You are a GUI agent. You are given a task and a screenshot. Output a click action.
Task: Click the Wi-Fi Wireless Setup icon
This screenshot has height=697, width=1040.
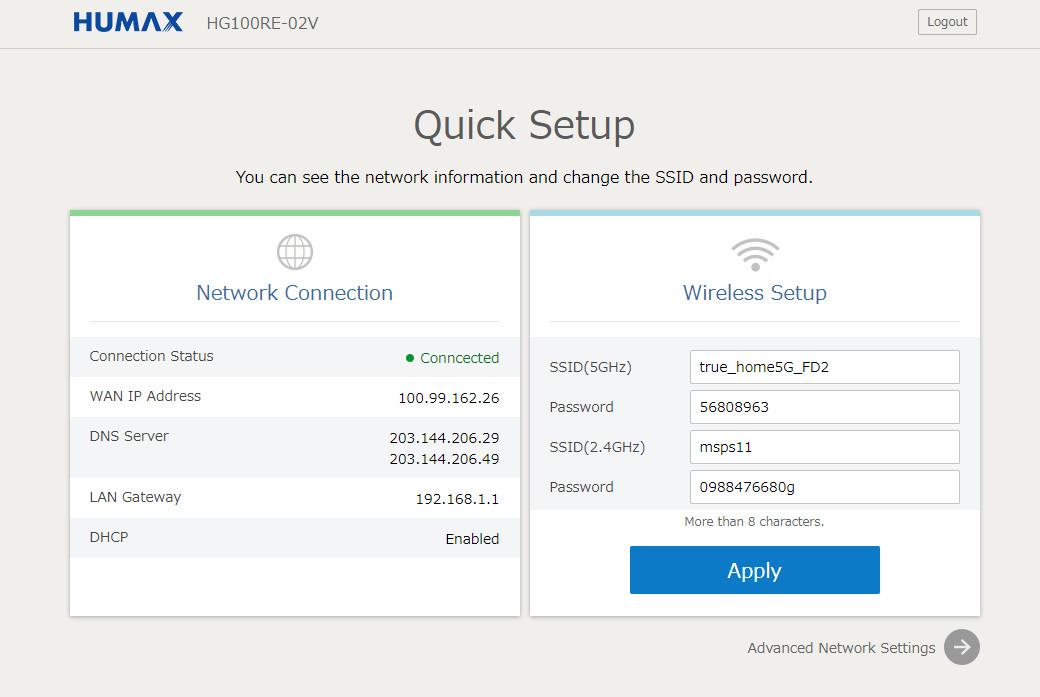click(755, 255)
